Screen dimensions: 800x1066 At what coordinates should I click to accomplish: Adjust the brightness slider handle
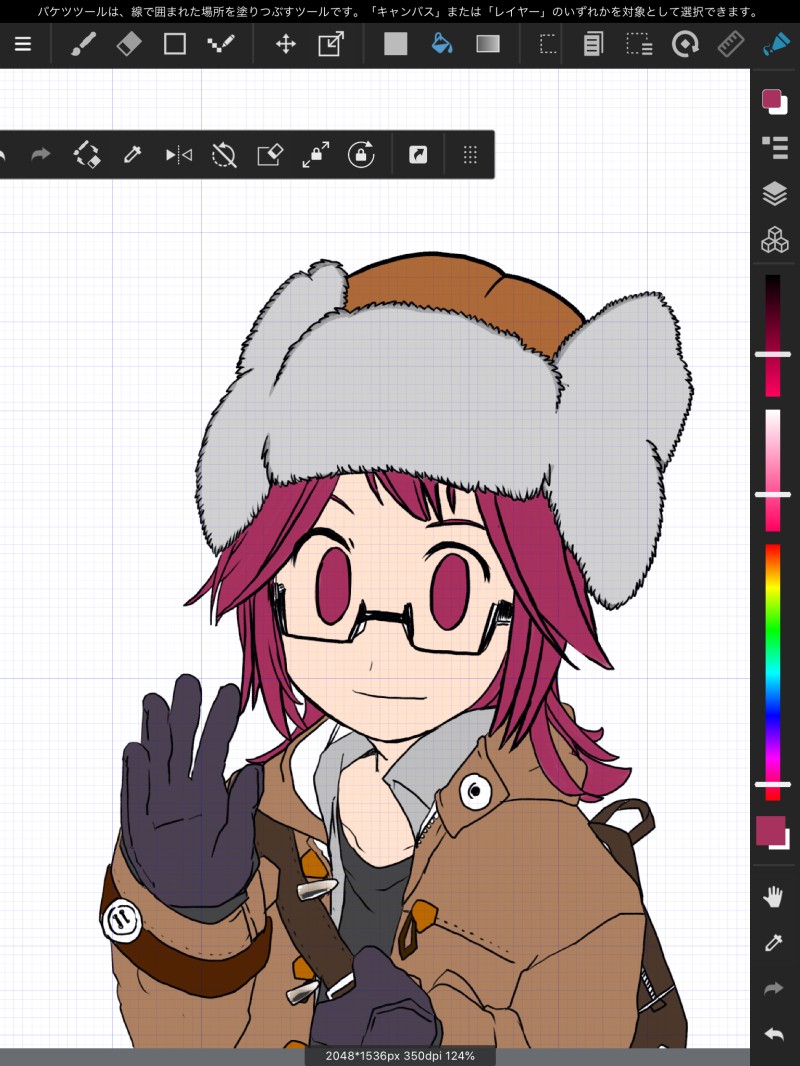pos(773,354)
